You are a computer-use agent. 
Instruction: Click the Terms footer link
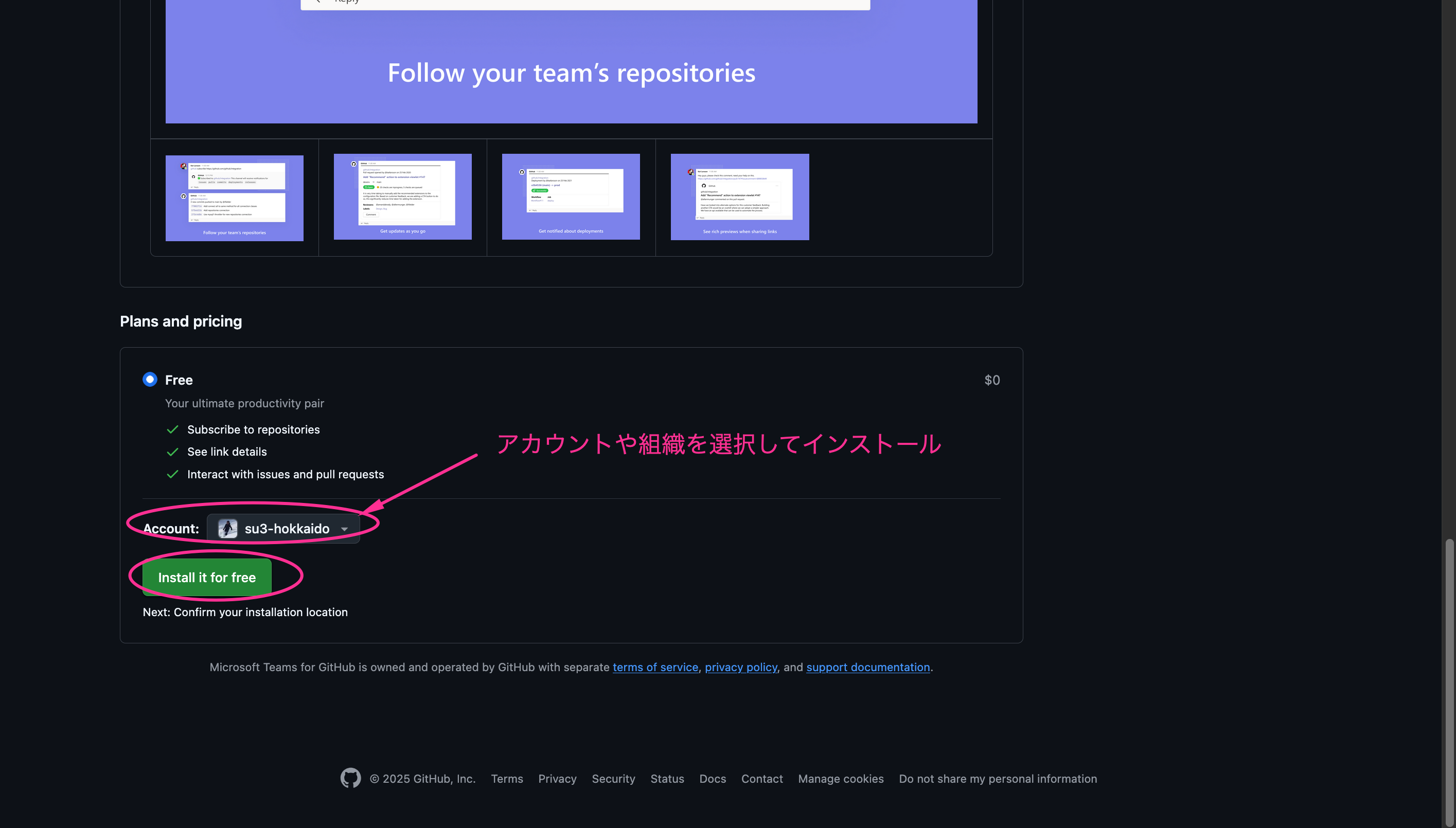click(x=506, y=779)
